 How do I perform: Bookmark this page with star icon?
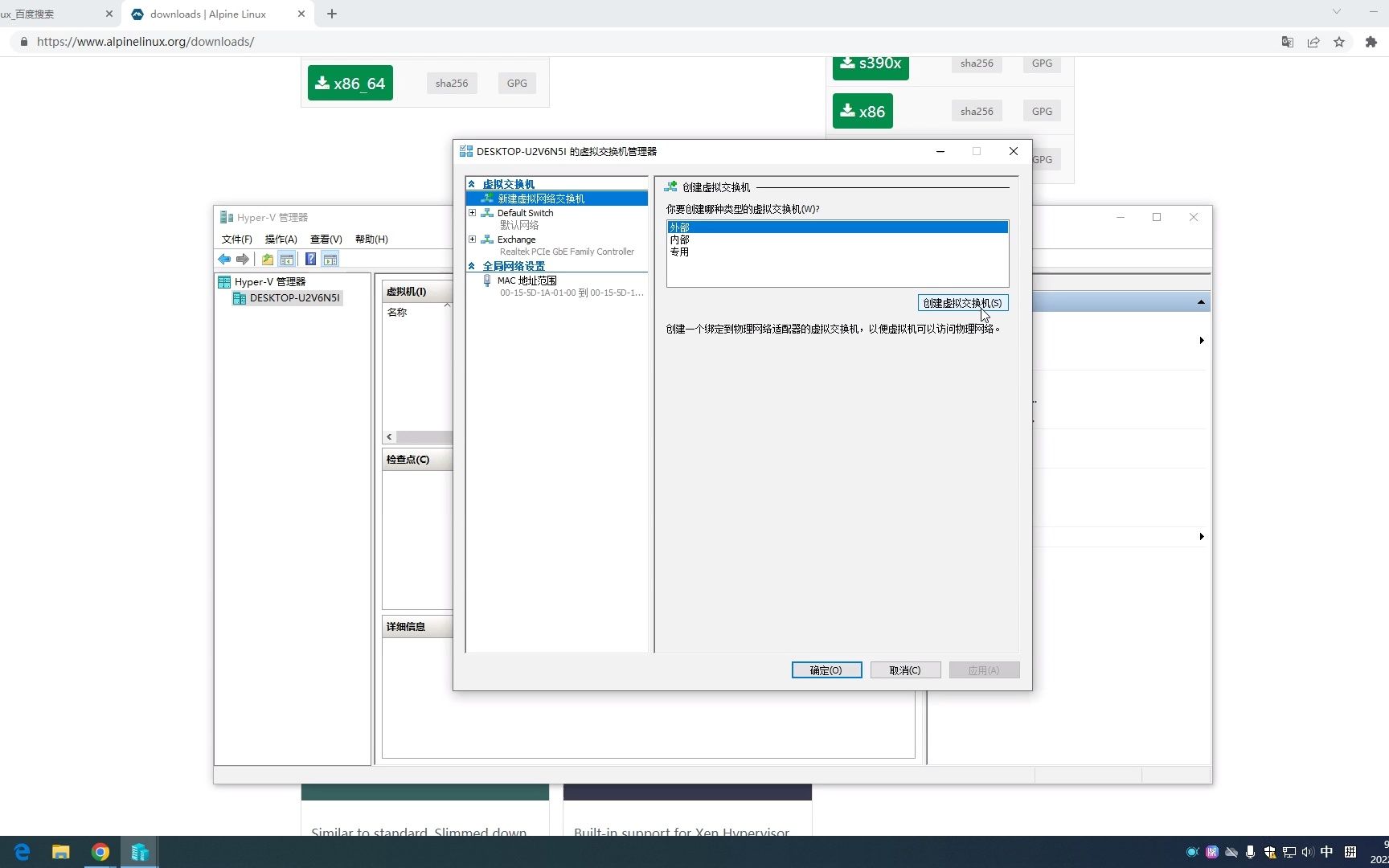1339,42
